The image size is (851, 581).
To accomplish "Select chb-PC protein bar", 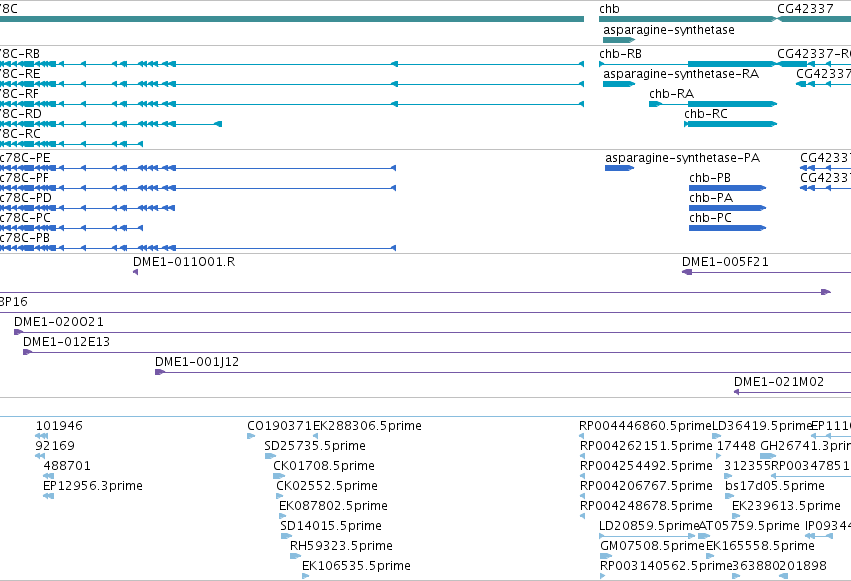I will 727,228.
